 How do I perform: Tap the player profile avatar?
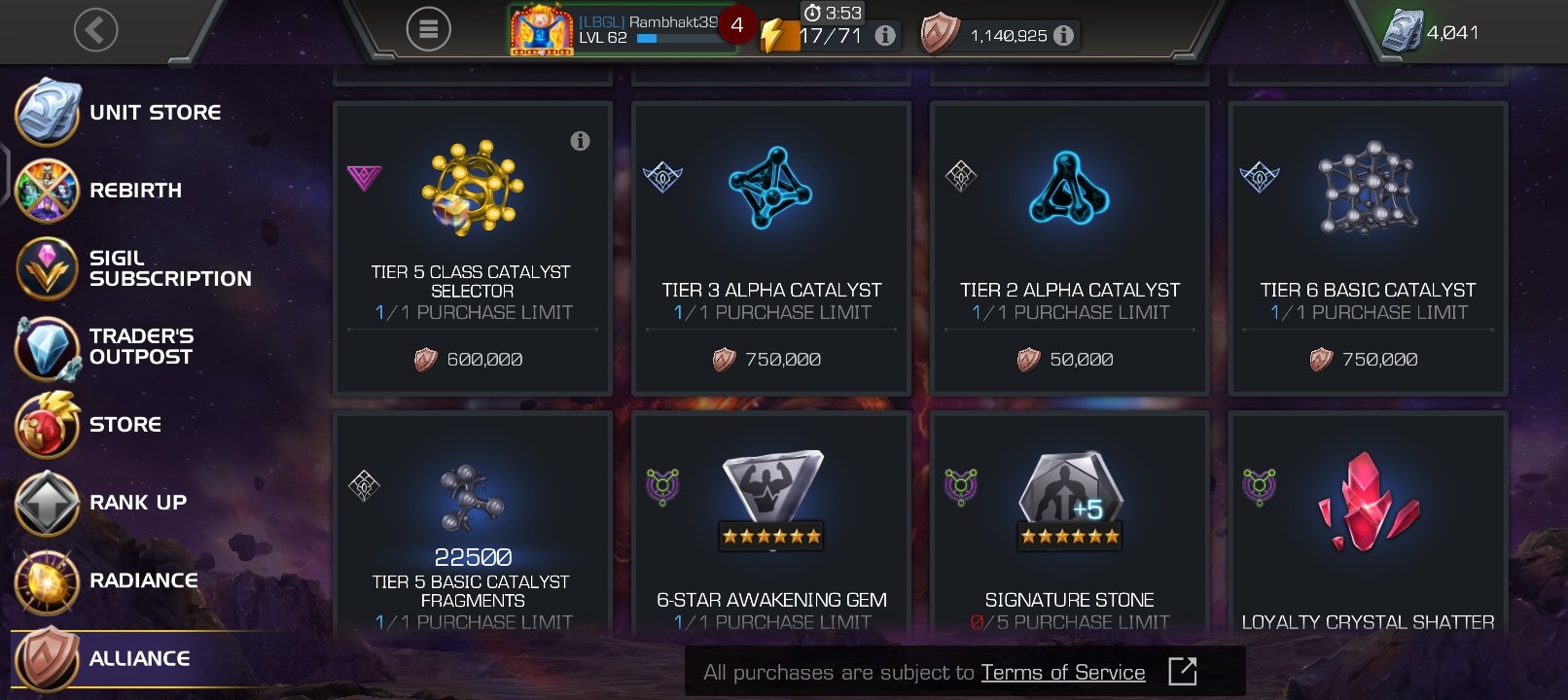click(542, 30)
